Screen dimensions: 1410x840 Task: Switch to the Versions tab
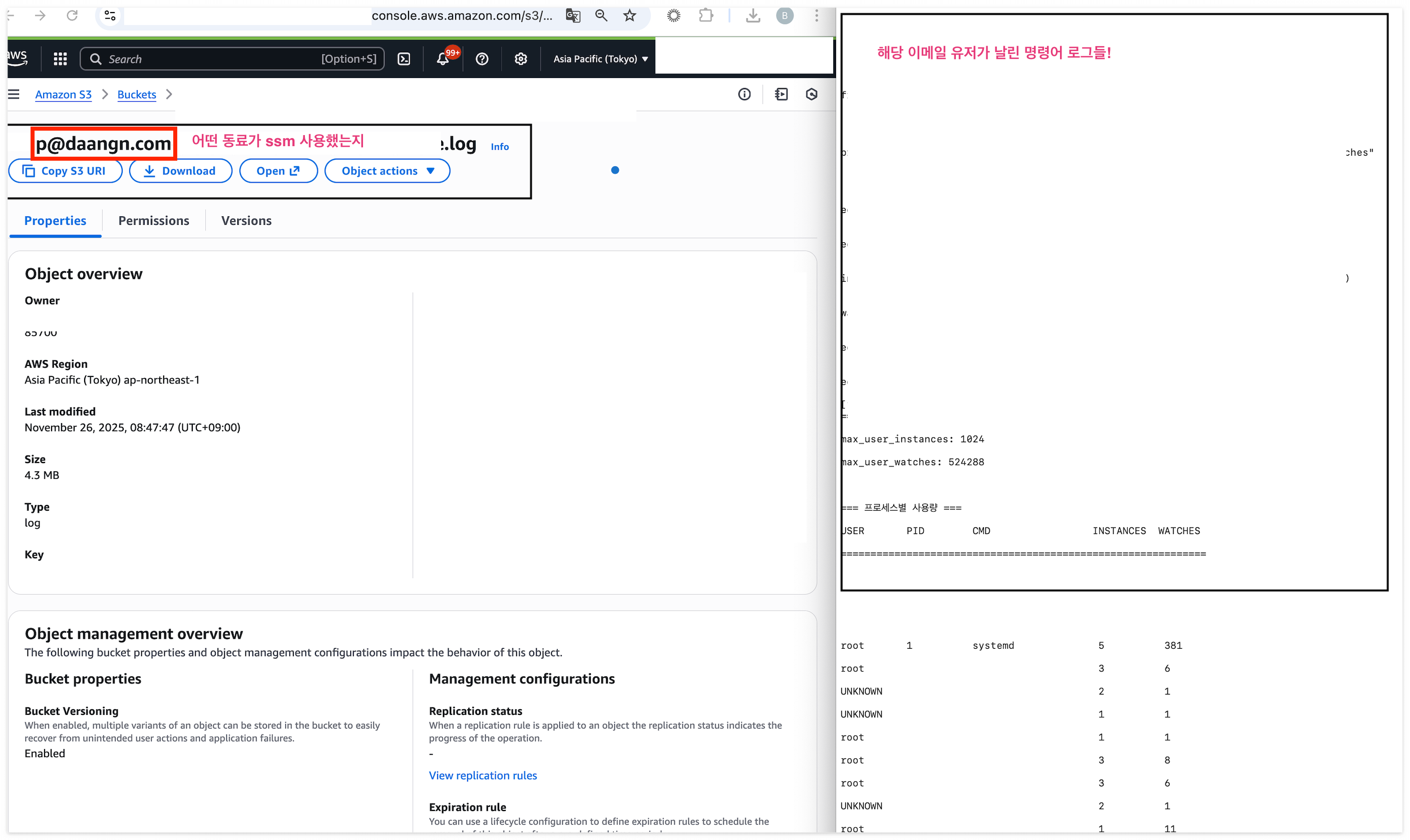[x=246, y=221]
